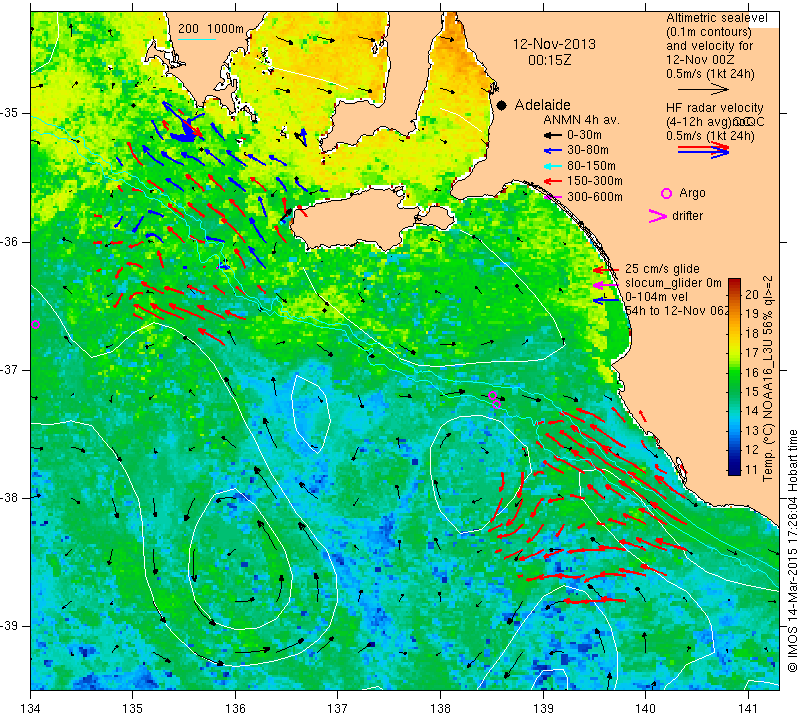This screenshot has width=800, height=720.
Task: Click the Argo legend circle symbol
Action: point(666,193)
